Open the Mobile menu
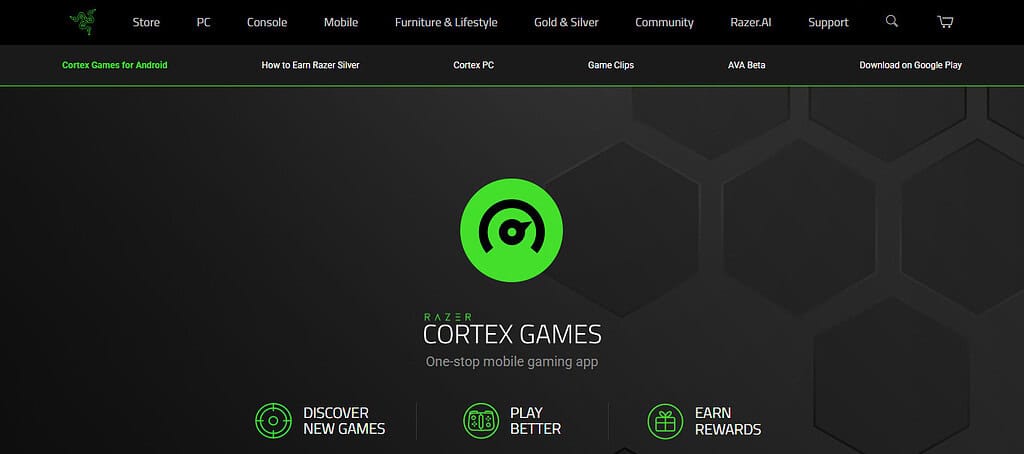 (x=341, y=22)
